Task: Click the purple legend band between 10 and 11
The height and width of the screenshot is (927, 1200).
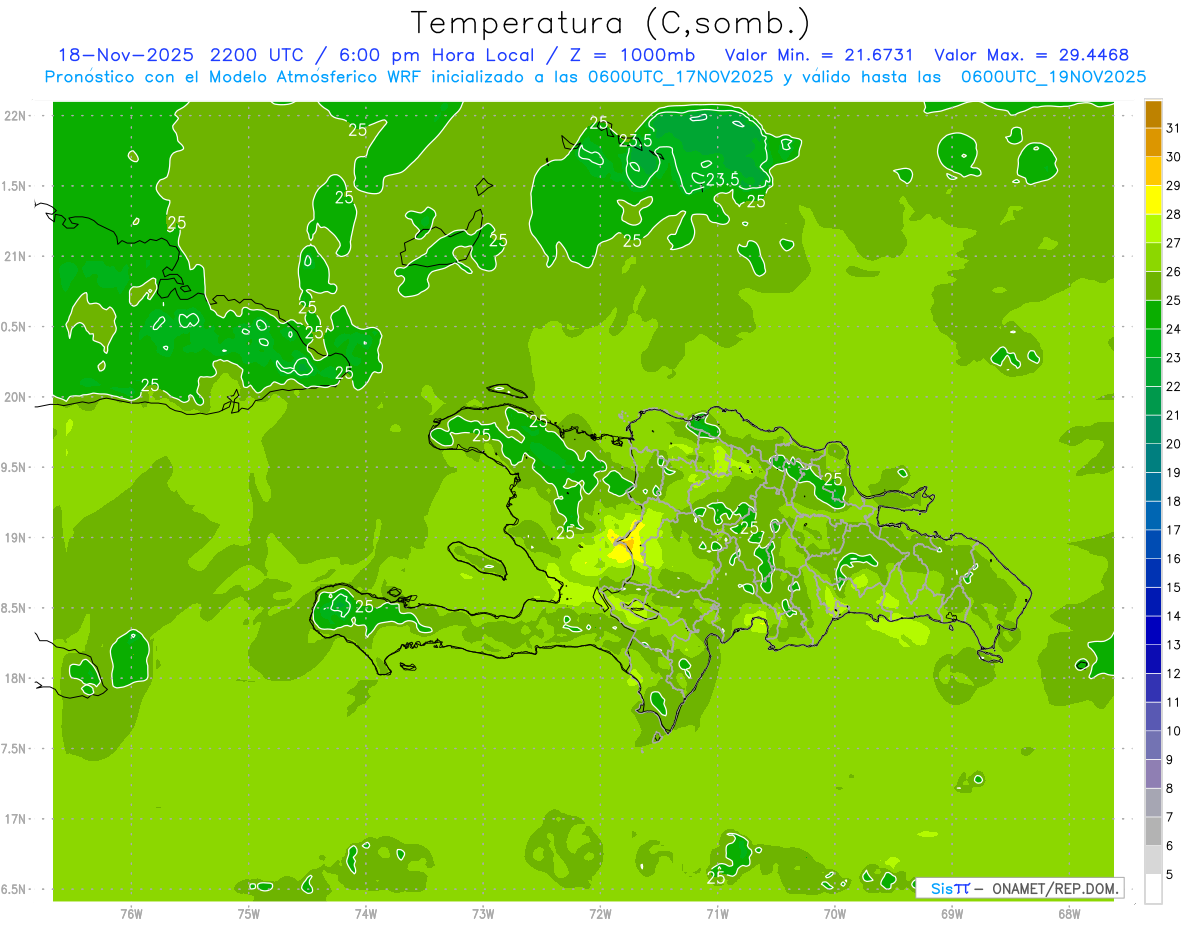Action: coord(1153,717)
